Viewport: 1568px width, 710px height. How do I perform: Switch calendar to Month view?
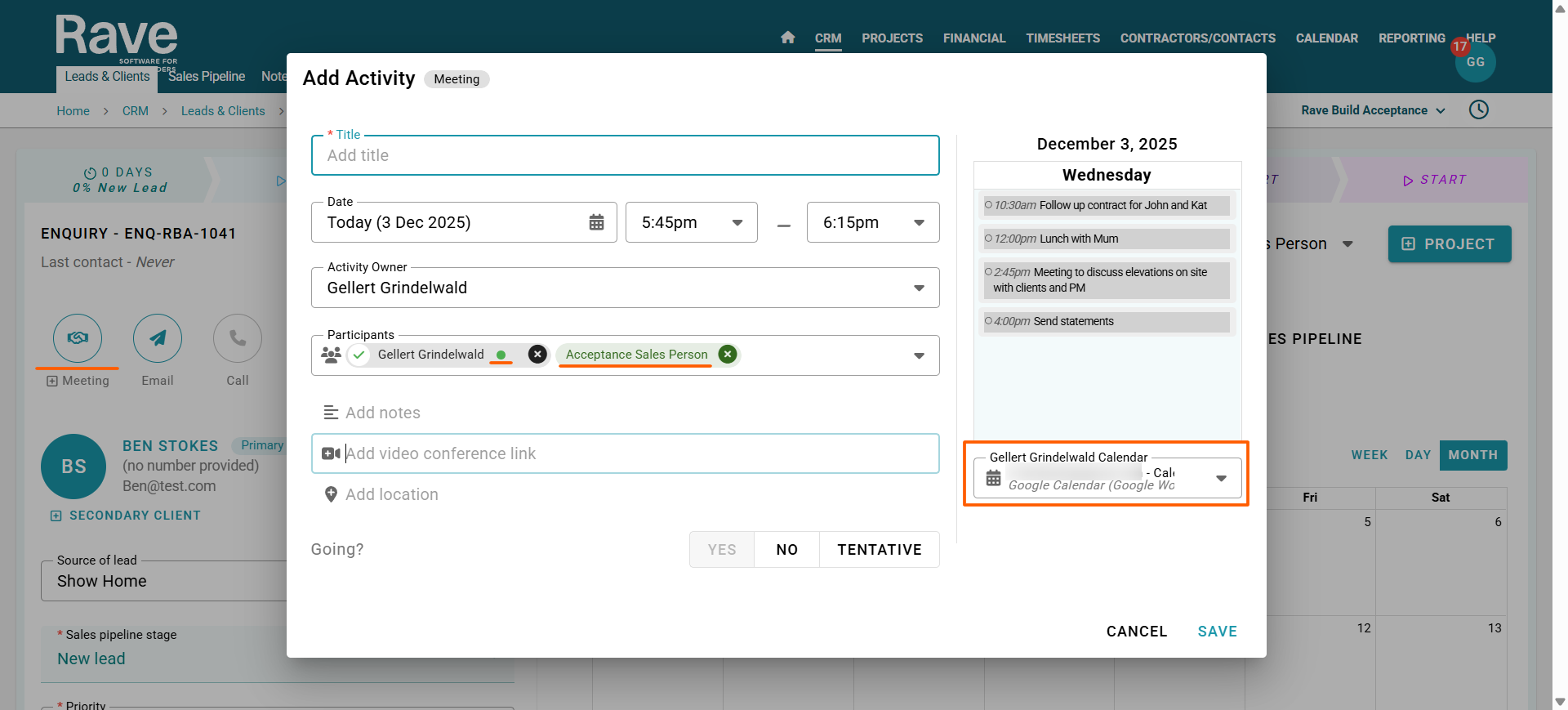click(x=1473, y=455)
